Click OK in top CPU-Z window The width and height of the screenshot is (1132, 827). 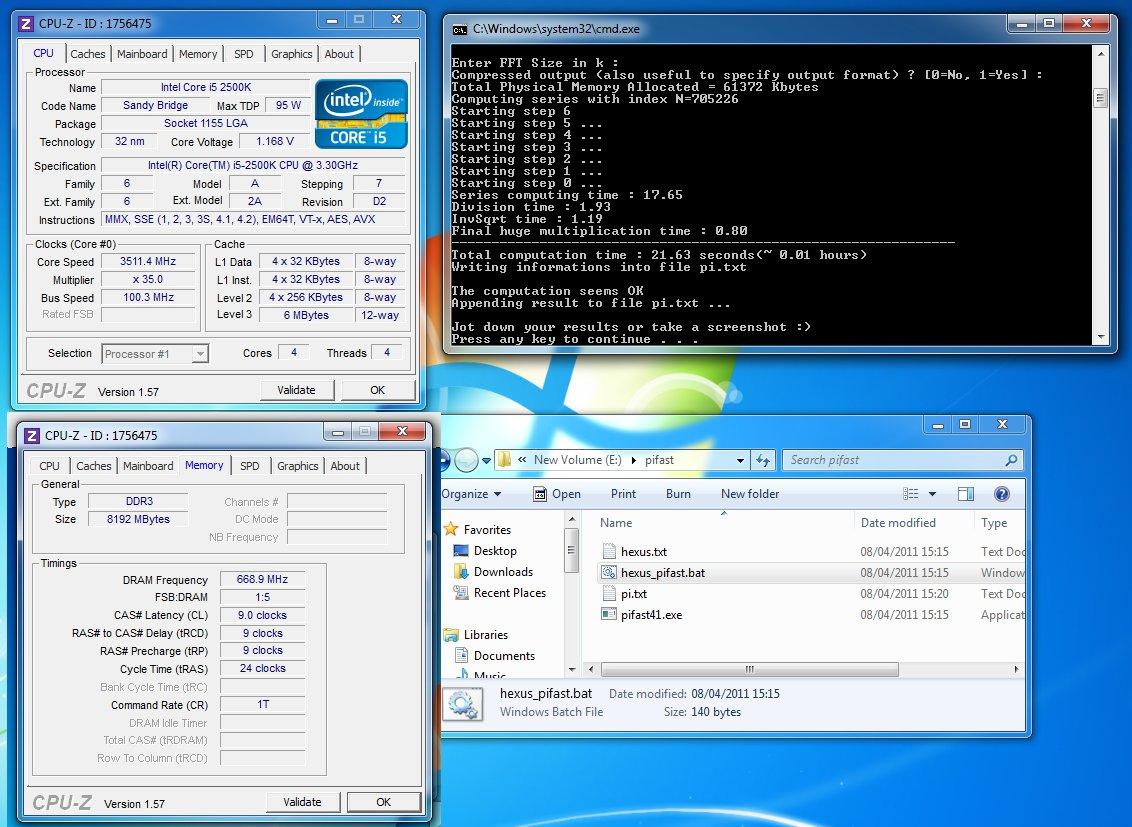378,390
